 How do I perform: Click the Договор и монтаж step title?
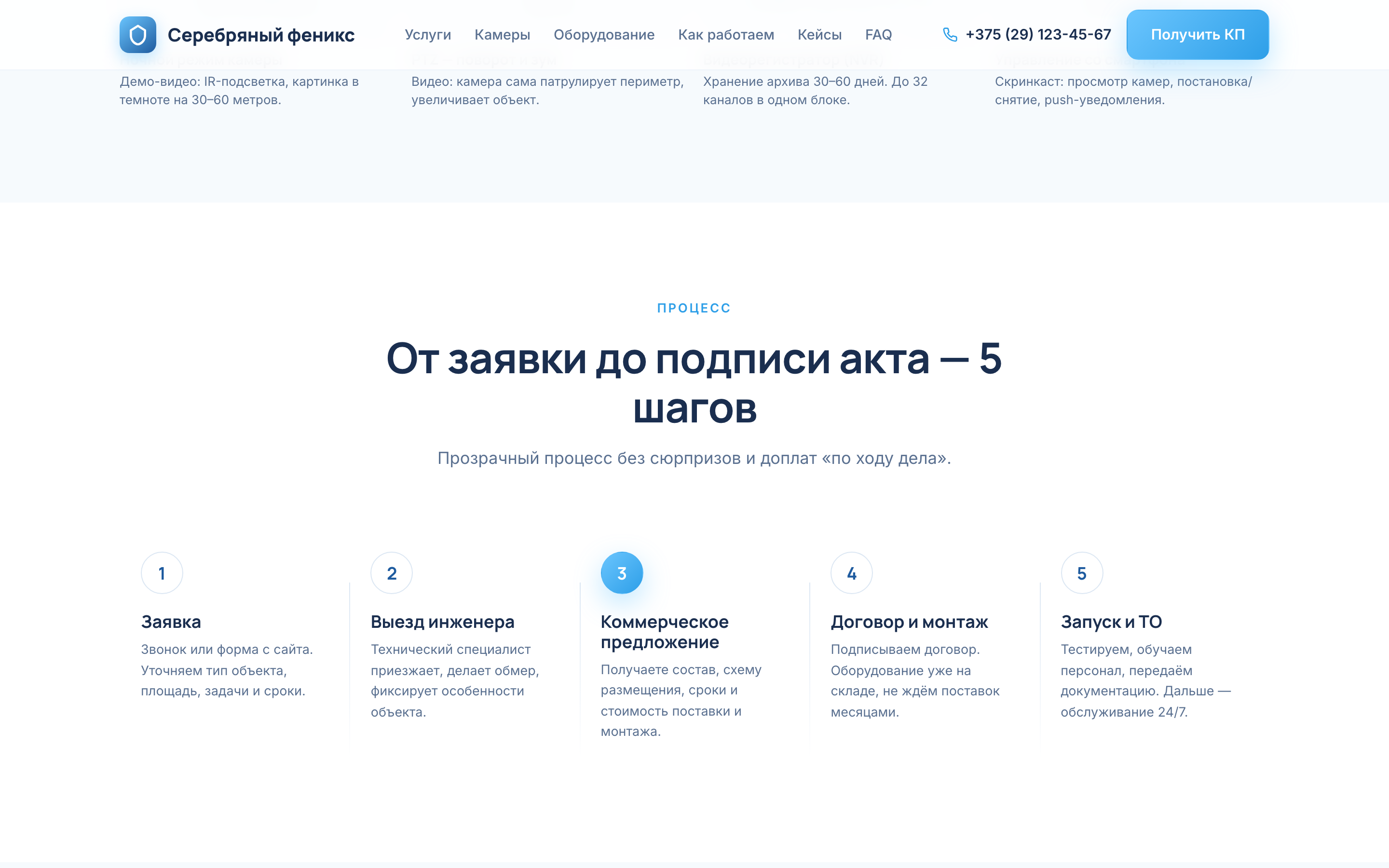pyautogui.click(x=909, y=622)
